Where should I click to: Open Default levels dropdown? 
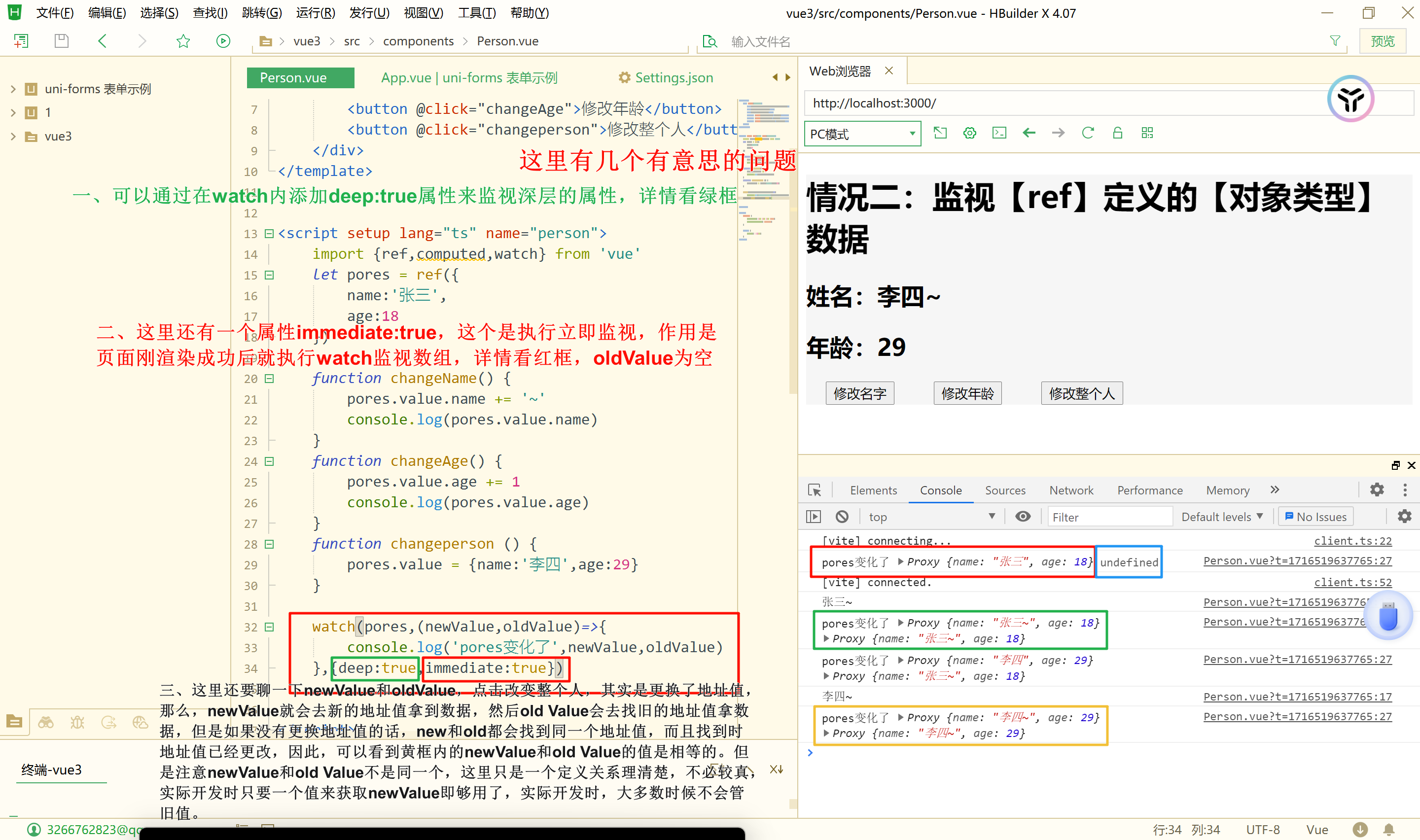[1221, 516]
